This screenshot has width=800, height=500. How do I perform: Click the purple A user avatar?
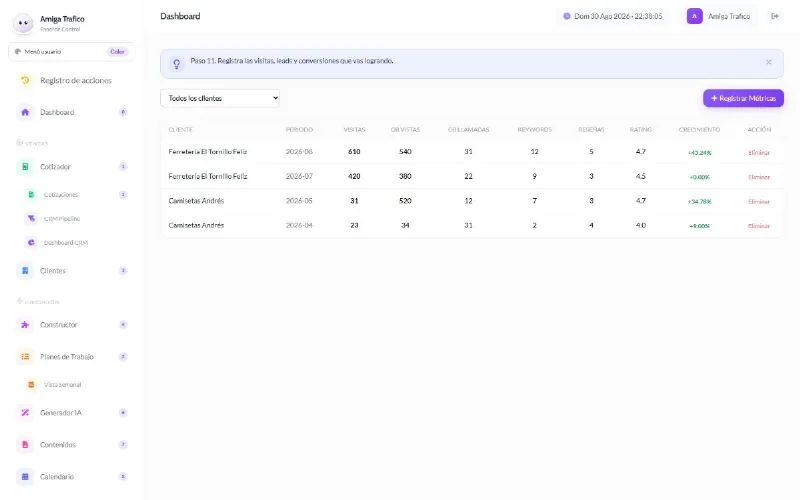pyautogui.click(x=694, y=16)
